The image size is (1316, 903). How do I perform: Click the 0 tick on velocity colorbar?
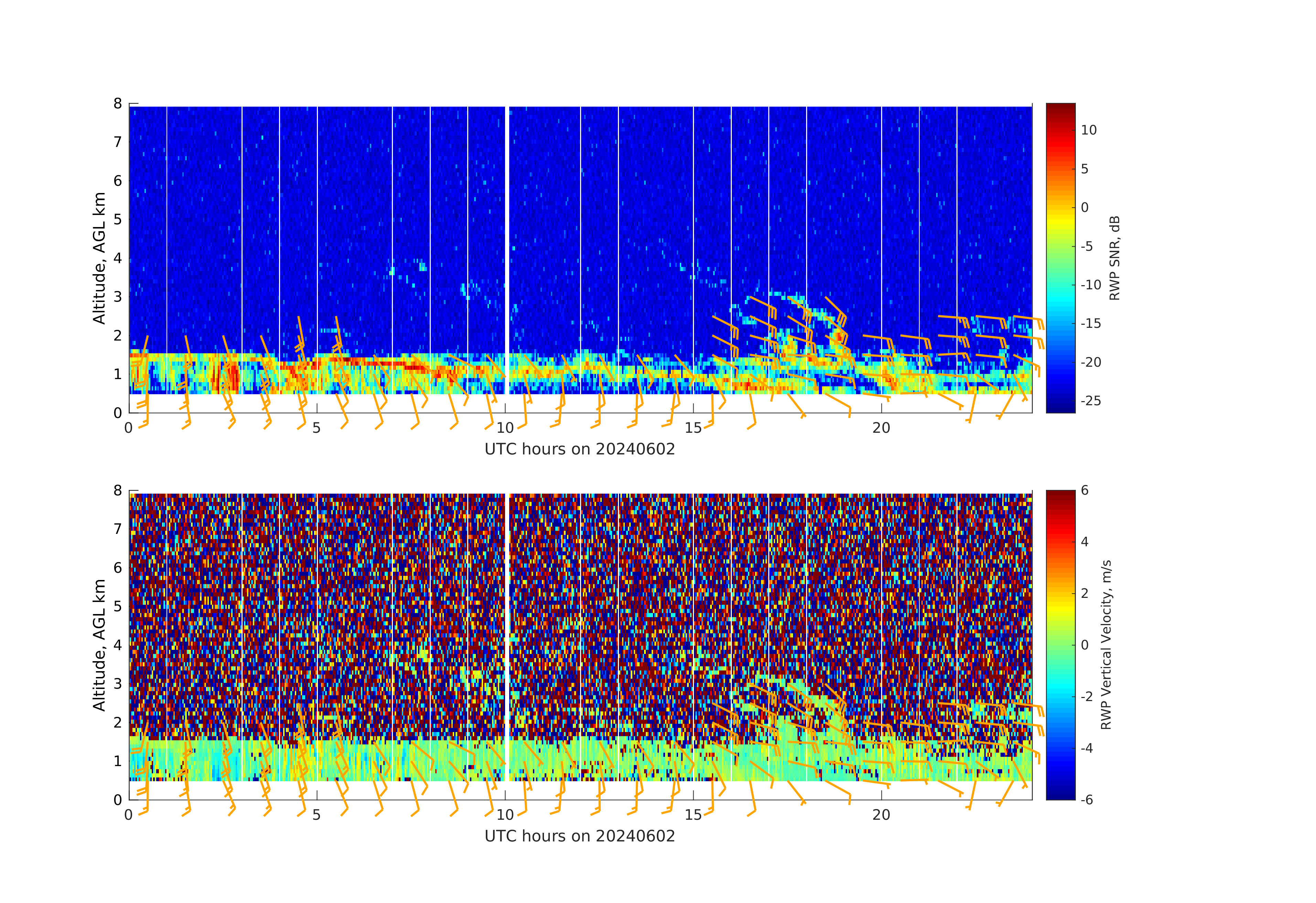tap(1084, 645)
